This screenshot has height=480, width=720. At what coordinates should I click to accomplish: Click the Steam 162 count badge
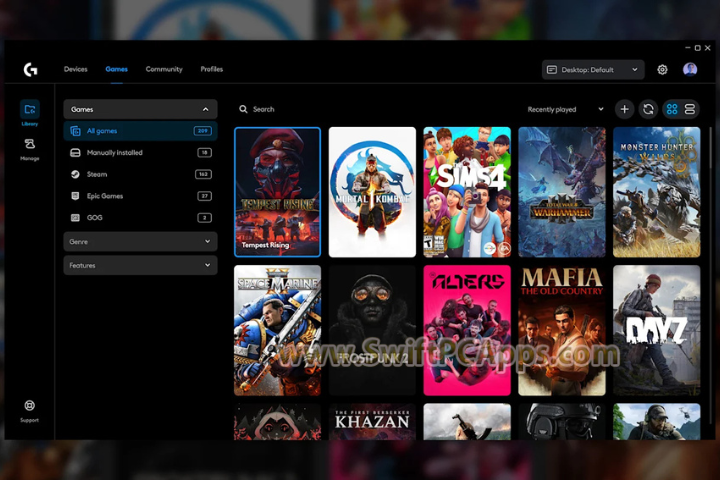point(203,174)
